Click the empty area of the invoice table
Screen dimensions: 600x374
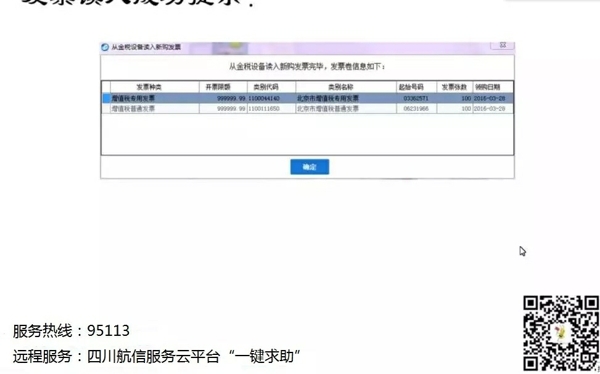click(308, 134)
